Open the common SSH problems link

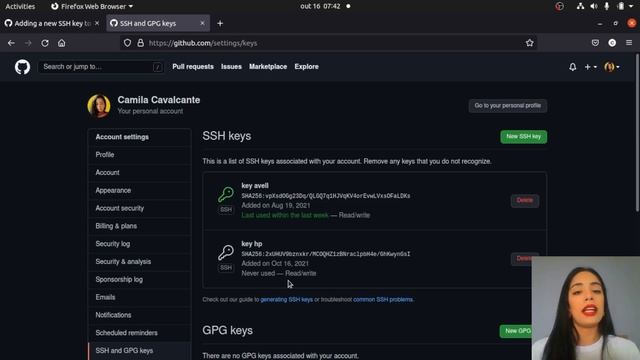(383, 300)
